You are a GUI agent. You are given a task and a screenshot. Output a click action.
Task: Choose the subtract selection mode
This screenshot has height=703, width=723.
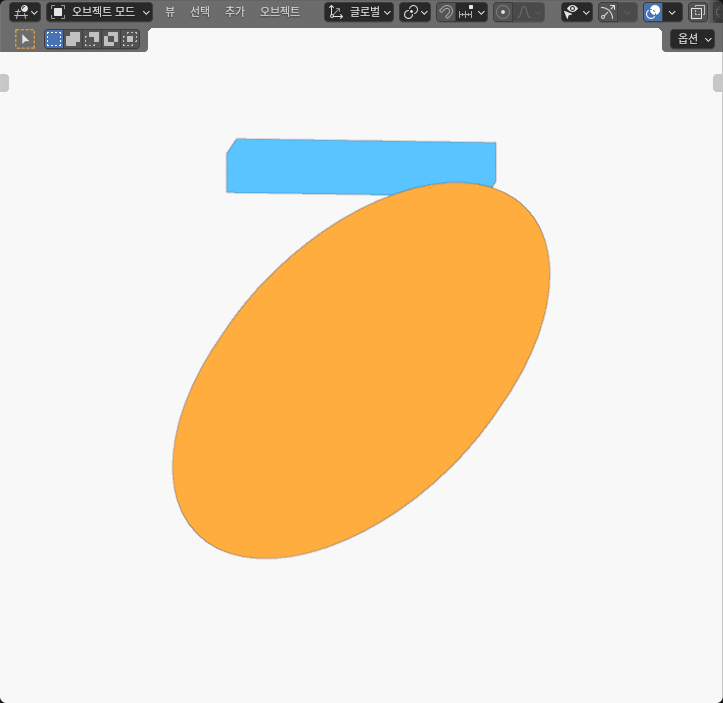tap(92, 39)
